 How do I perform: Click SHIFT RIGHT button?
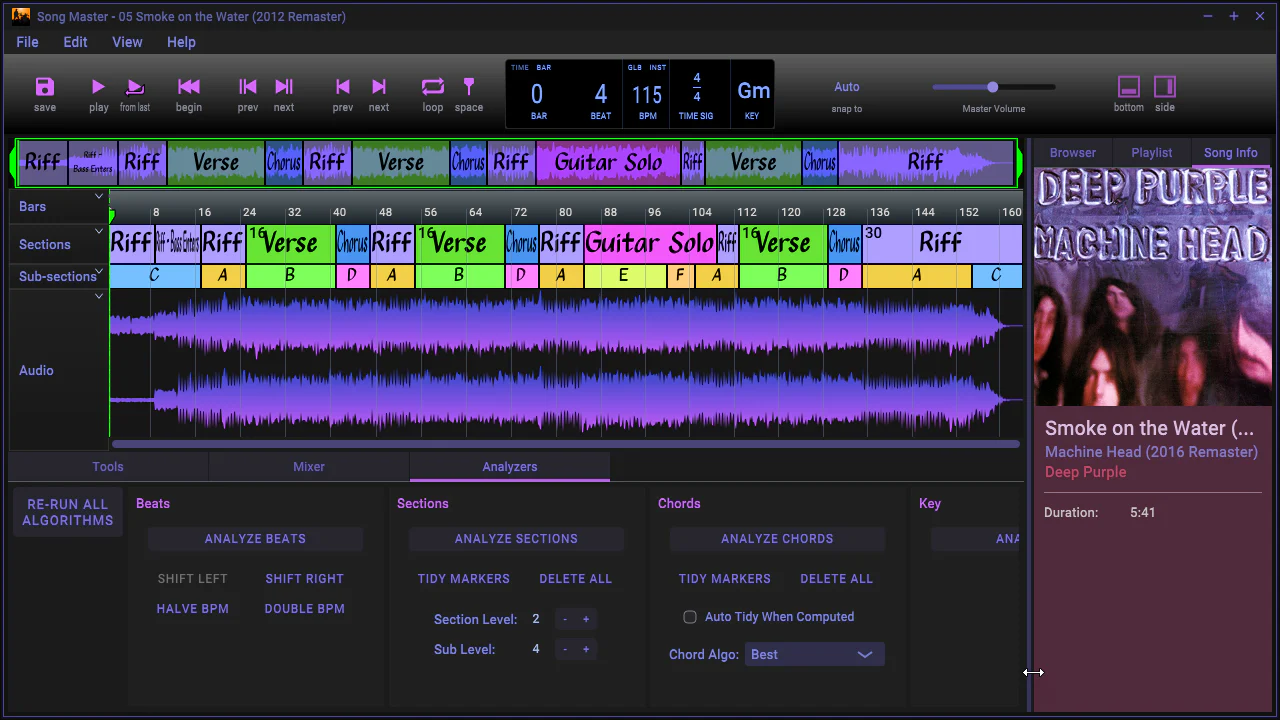pyautogui.click(x=304, y=579)
